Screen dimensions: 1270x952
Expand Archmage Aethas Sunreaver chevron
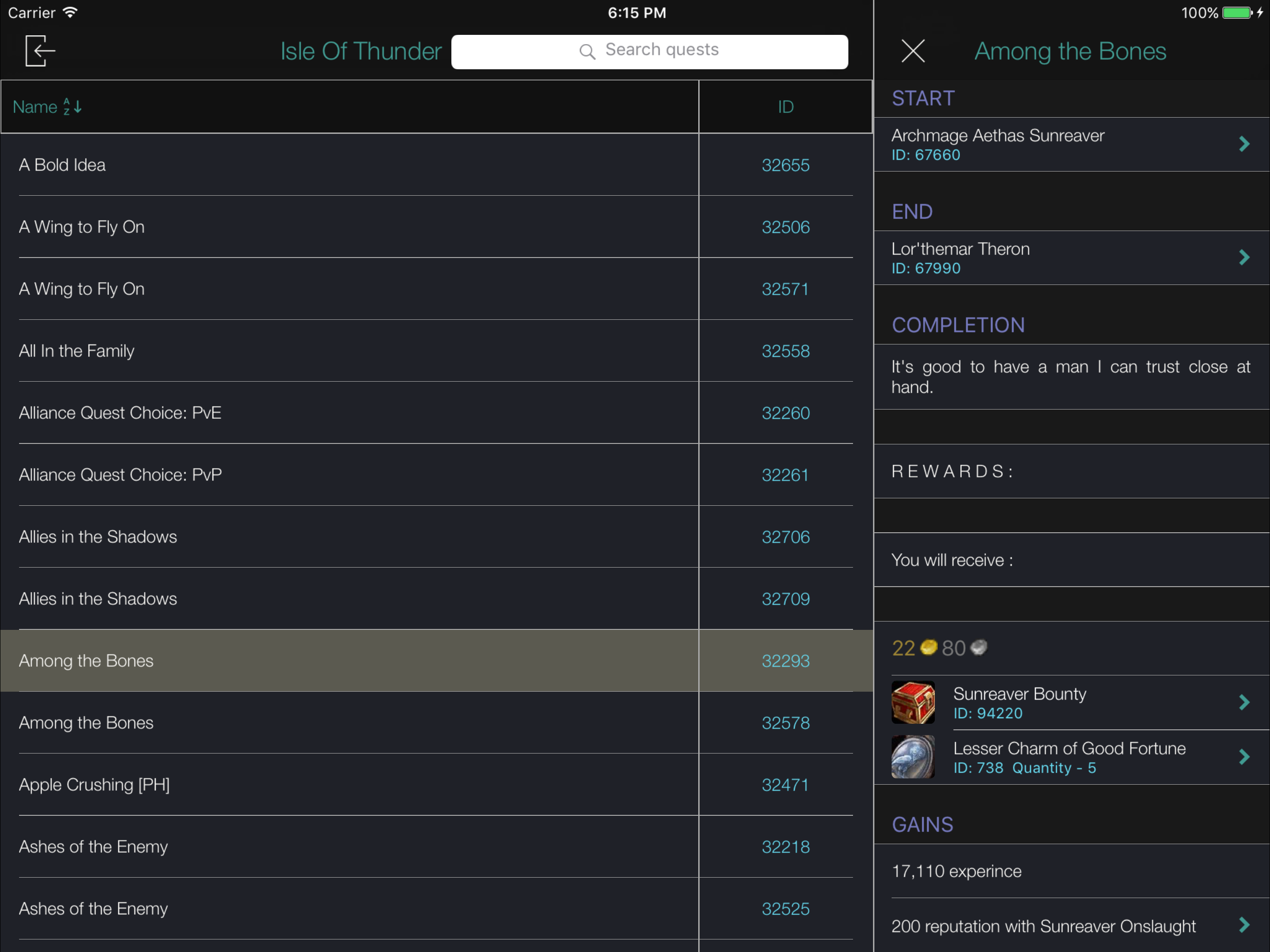coord(1244,144)
